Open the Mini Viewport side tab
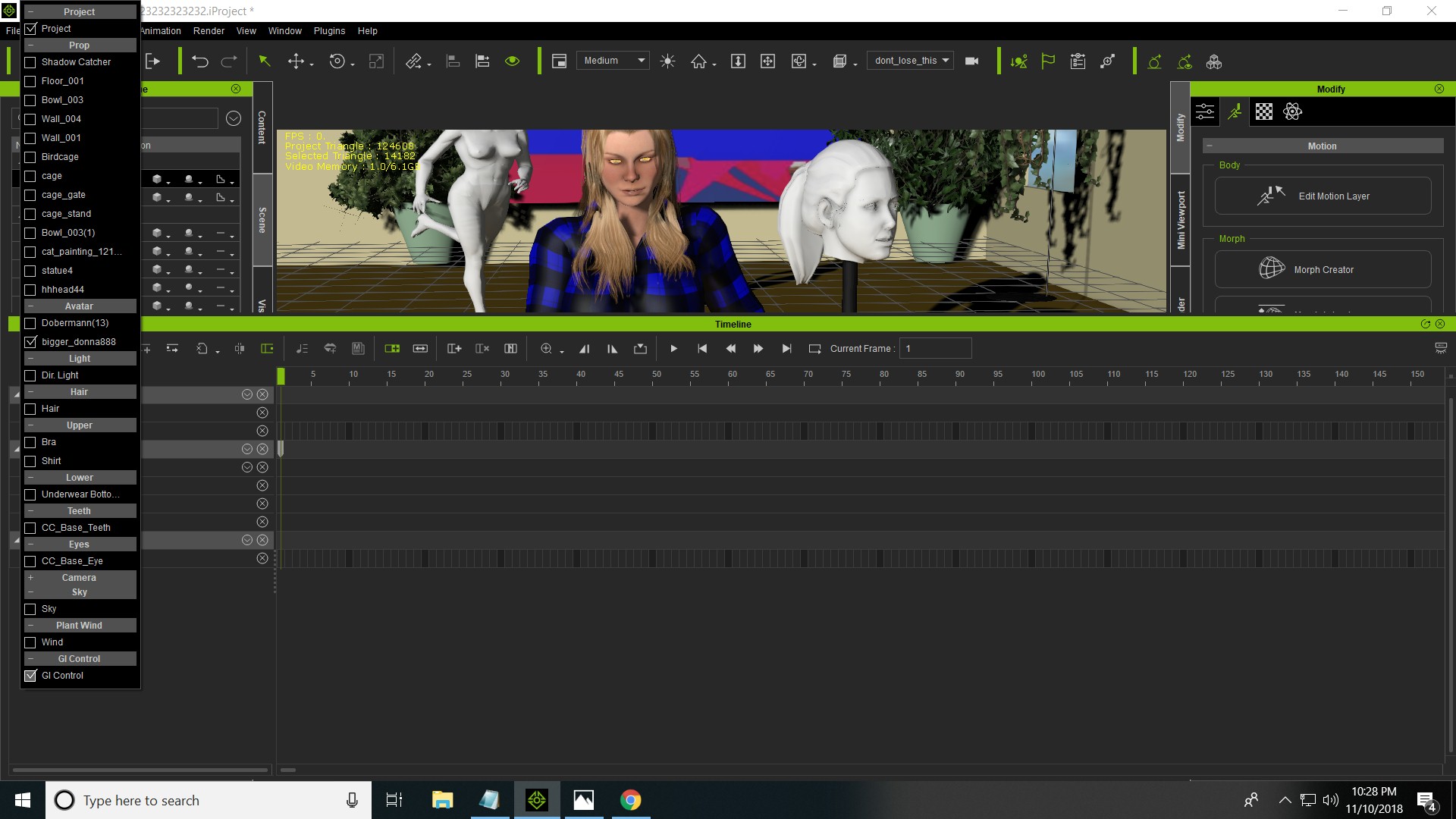 tap(1181, 220)
